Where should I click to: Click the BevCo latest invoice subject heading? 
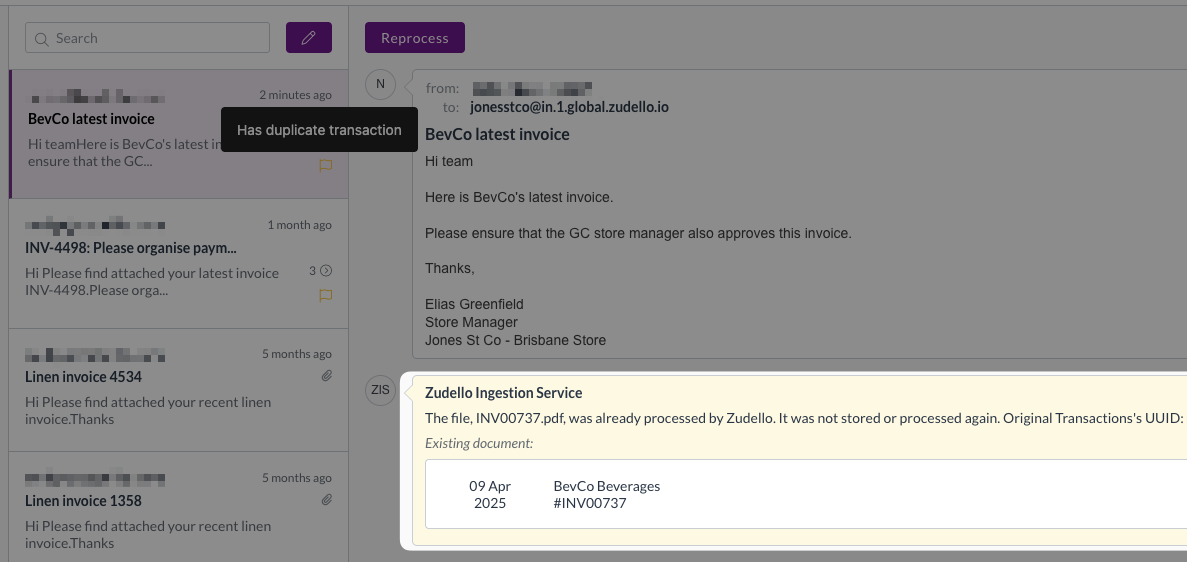[497, 134]
